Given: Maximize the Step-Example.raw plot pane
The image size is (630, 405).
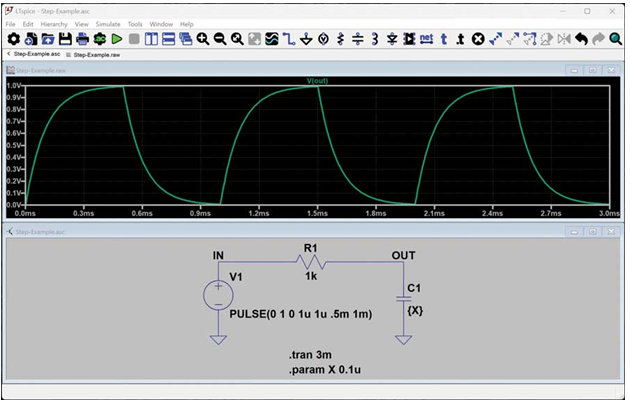Looking at the screenshot, I should pos(592,71).
